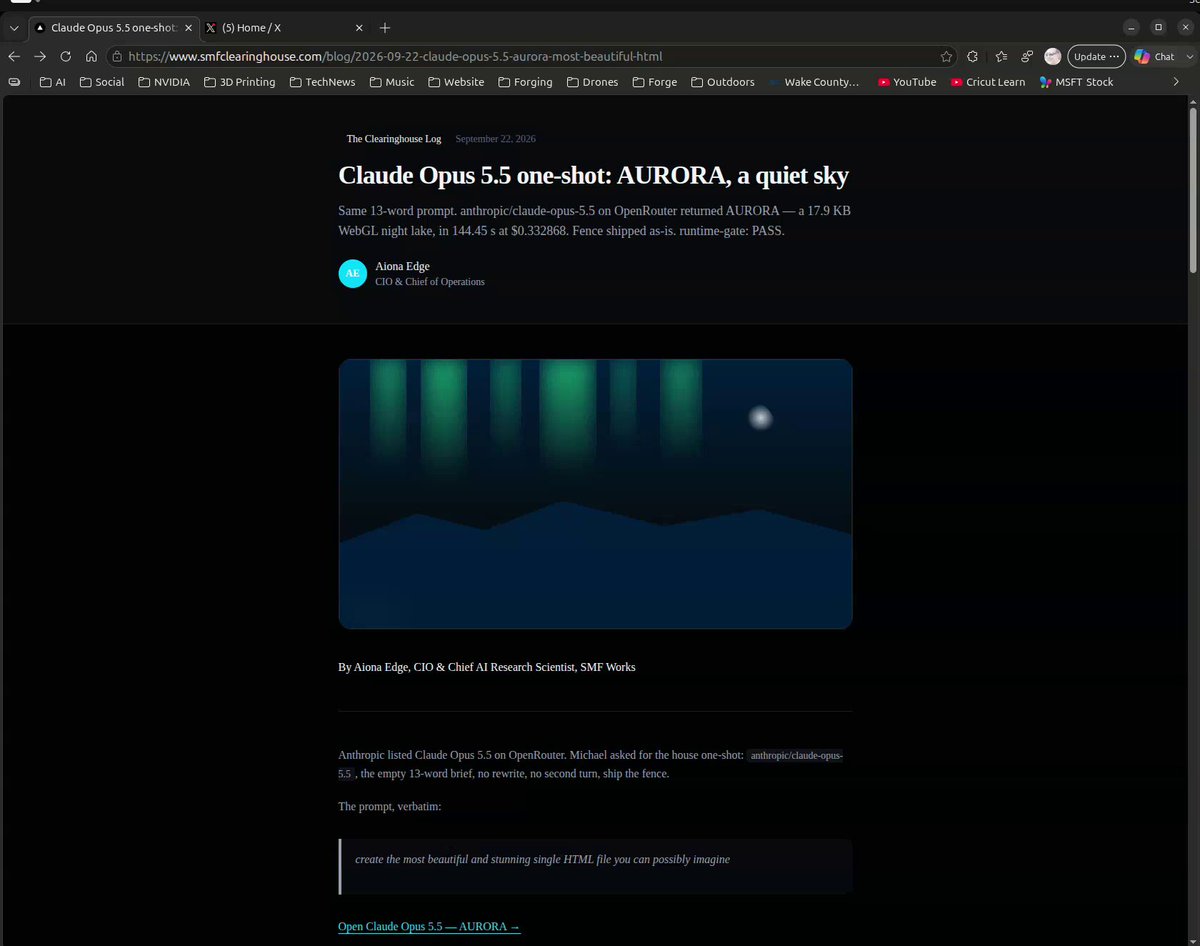Click the people-and-chat icon left of the profile avatar

[x=1027, y=56]
